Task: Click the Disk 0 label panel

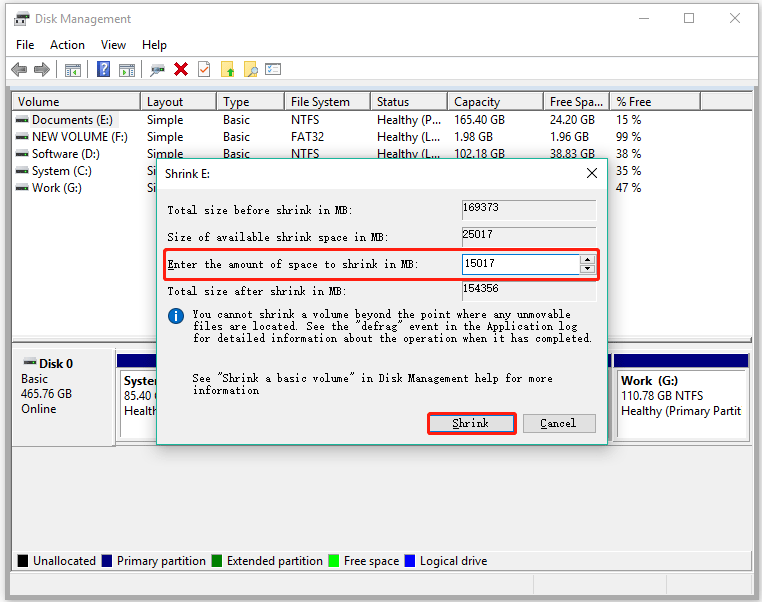Action: (x=63, y=396)
